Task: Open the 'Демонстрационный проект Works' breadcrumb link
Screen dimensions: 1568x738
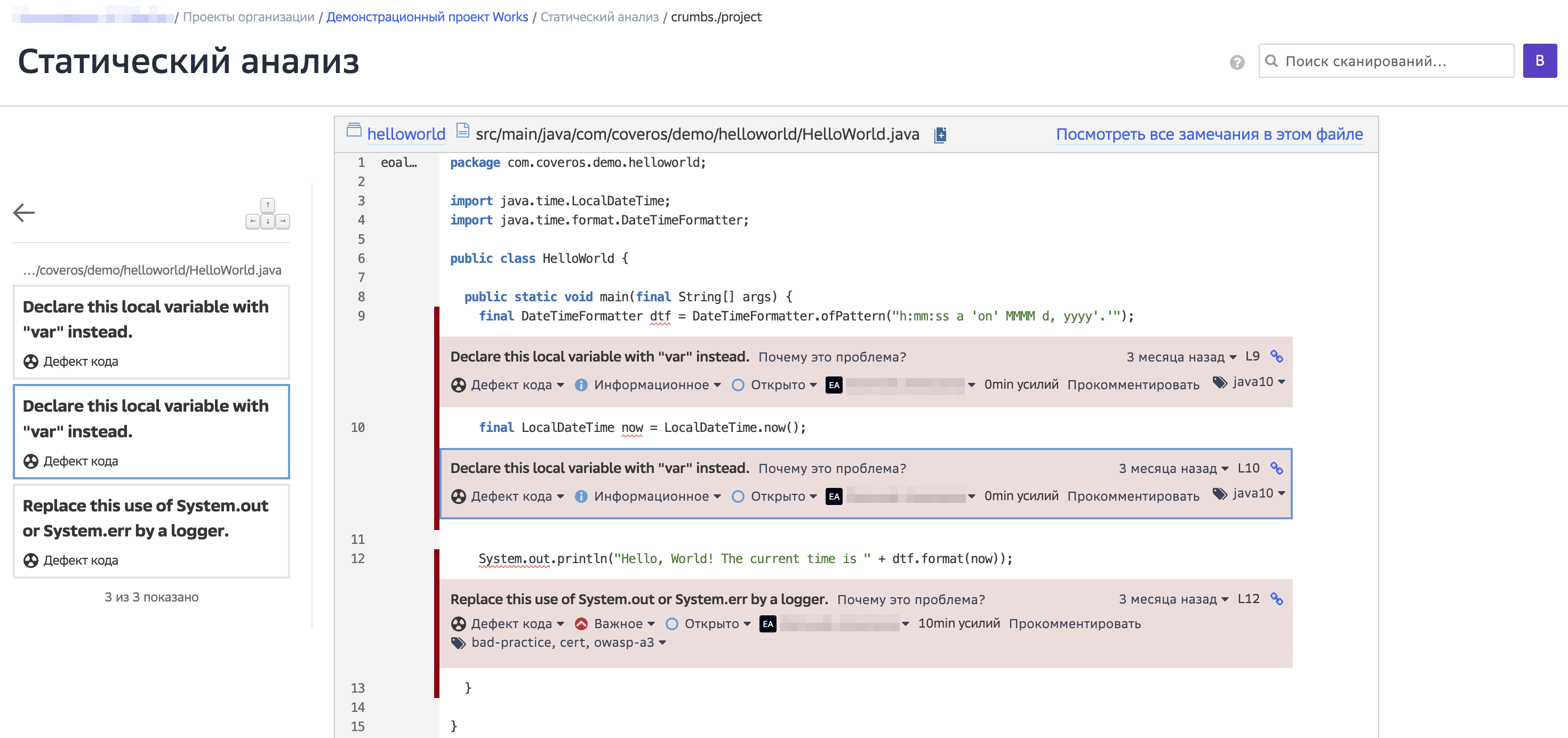Action: click(x=427, y=17)
